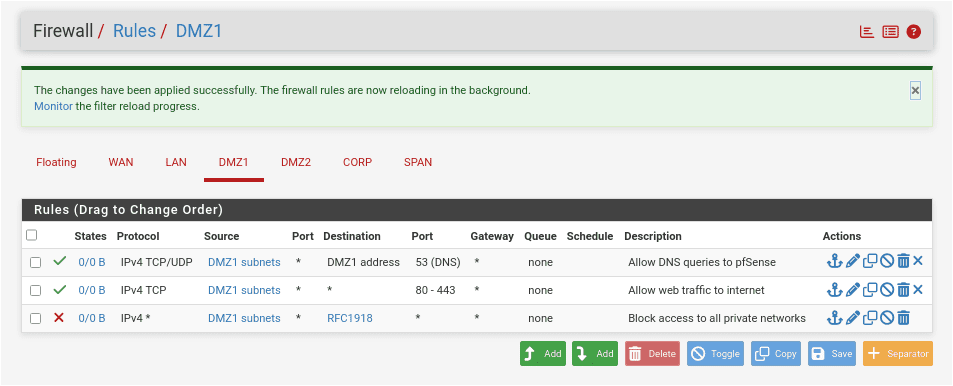Click green pass checkmark on web rule
Screen dimensions: 953x386
pyautogui.click(x=60, y=290)
